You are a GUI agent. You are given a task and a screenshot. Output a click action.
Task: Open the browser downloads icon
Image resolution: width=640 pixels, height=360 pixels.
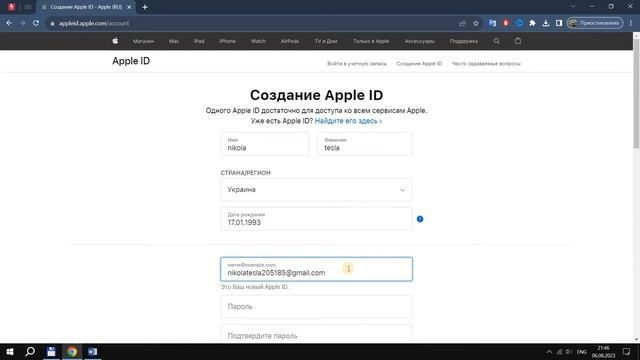(546, 23)
